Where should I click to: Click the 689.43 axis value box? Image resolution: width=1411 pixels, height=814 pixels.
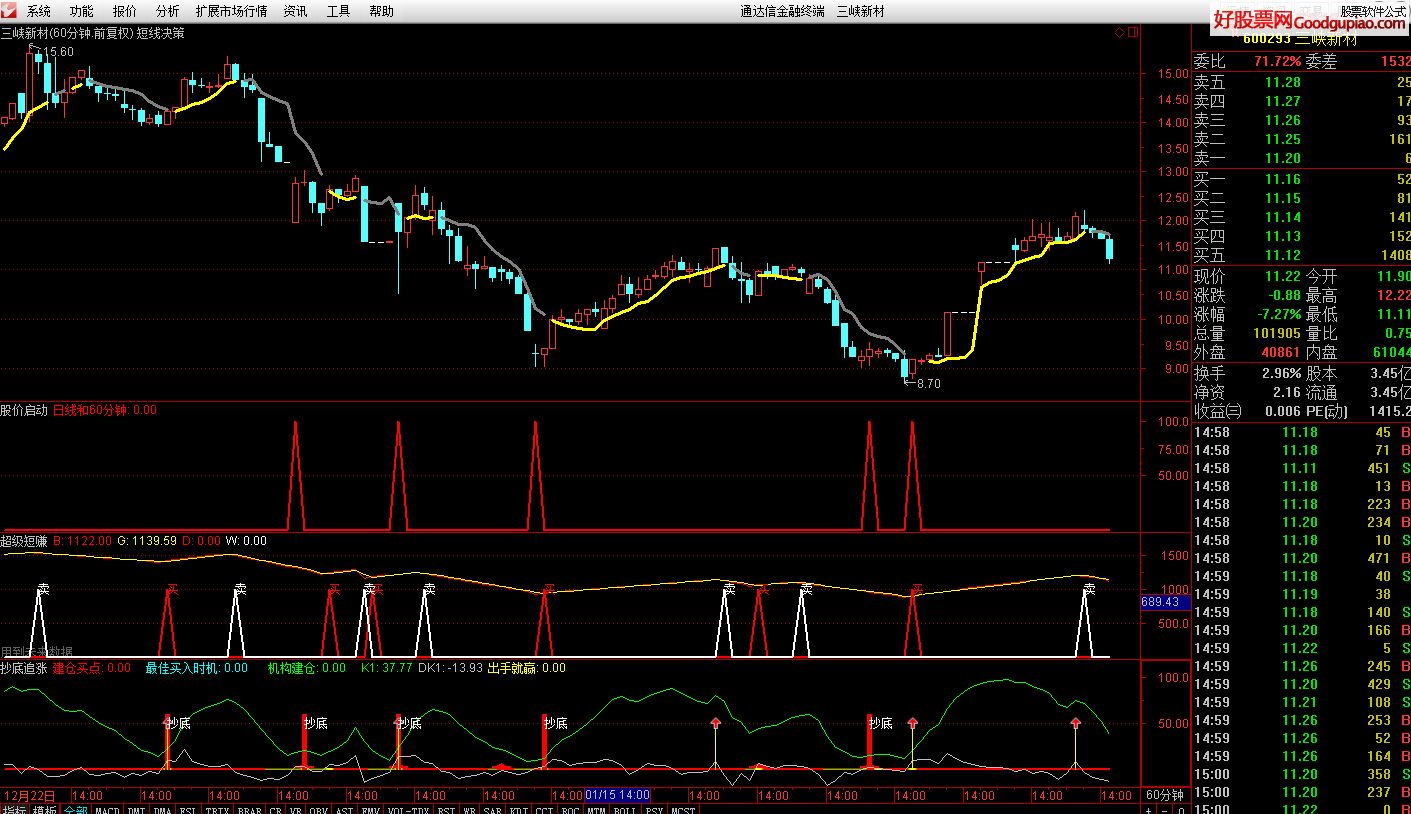coord(1165,602)
